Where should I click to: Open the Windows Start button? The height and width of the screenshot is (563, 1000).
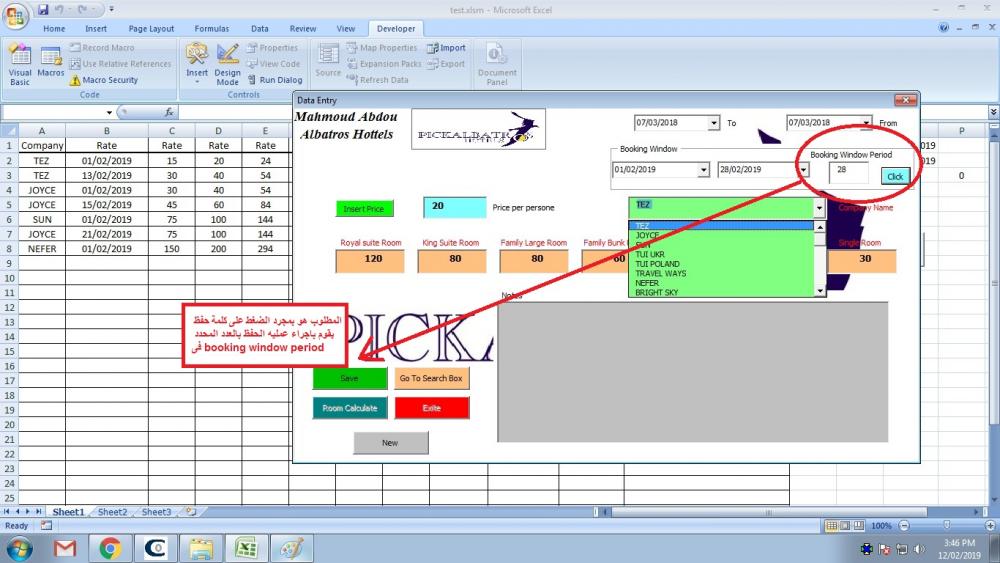click(19, 548)
